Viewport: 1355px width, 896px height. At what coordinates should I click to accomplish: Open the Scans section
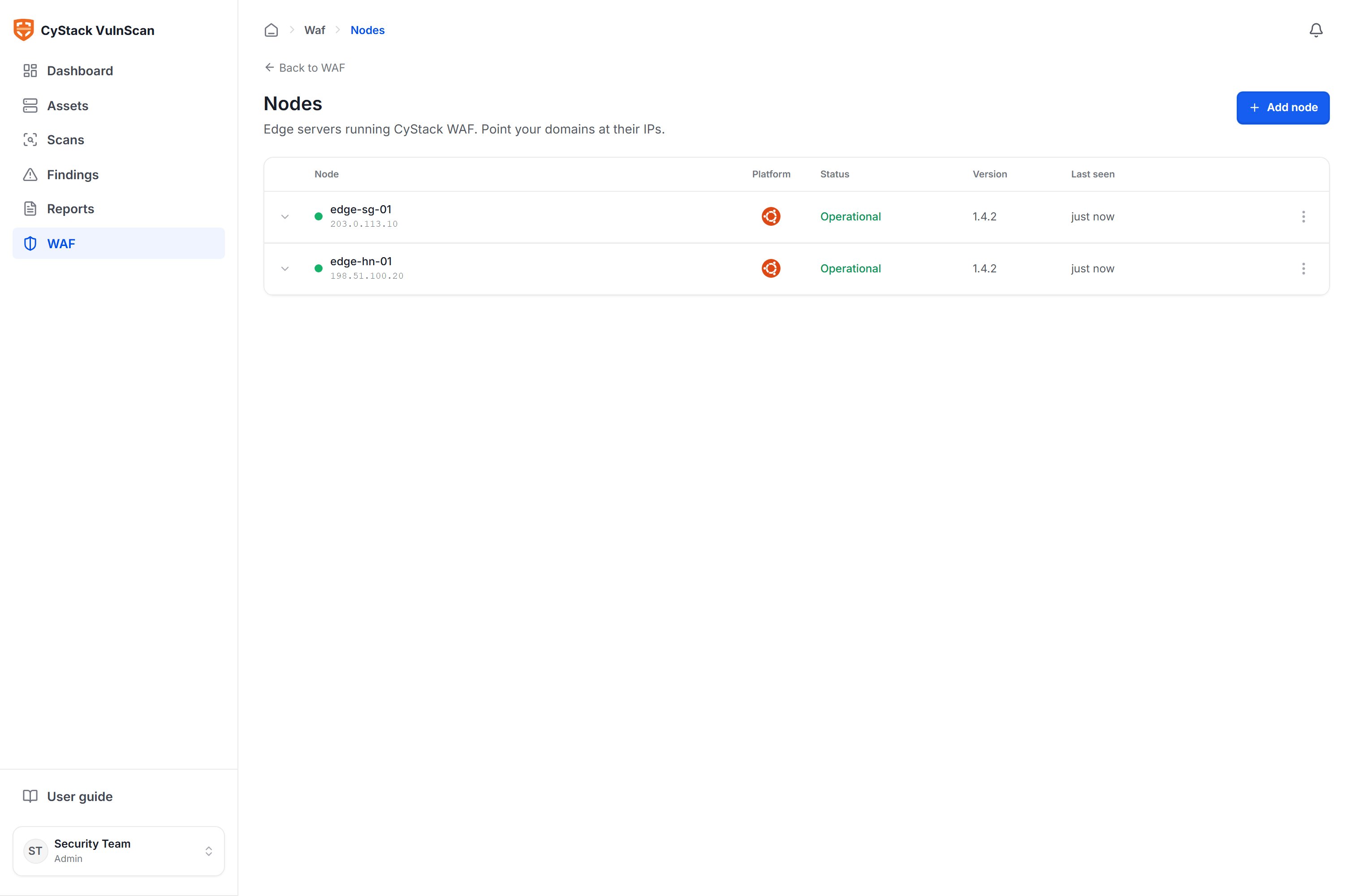119,140
